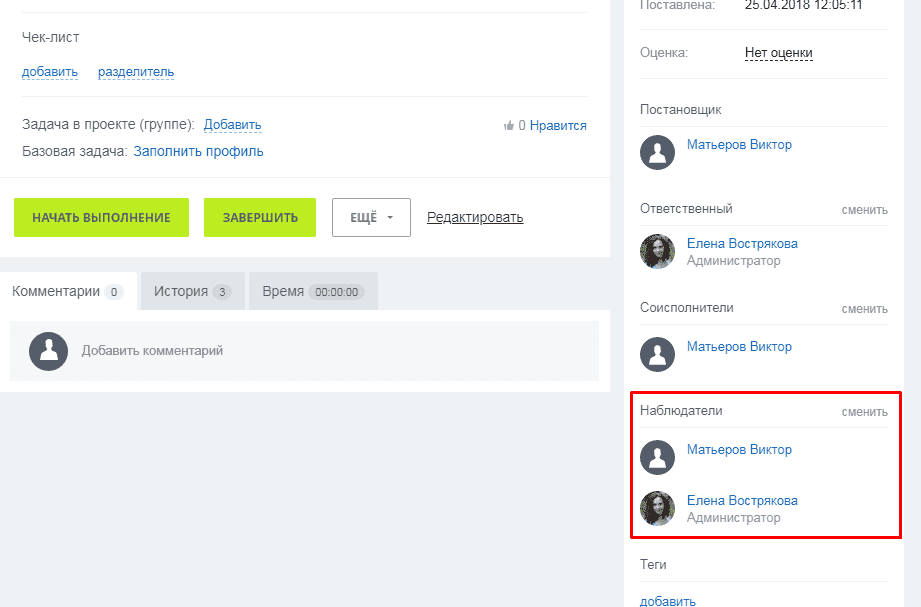Click добавить under Чек-лист
The height and width of the screenshot is (607, 921).
point(49,72)
